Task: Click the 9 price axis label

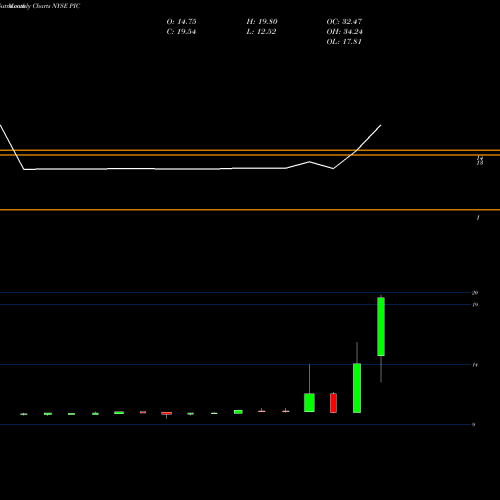Action: click(473, 425)
